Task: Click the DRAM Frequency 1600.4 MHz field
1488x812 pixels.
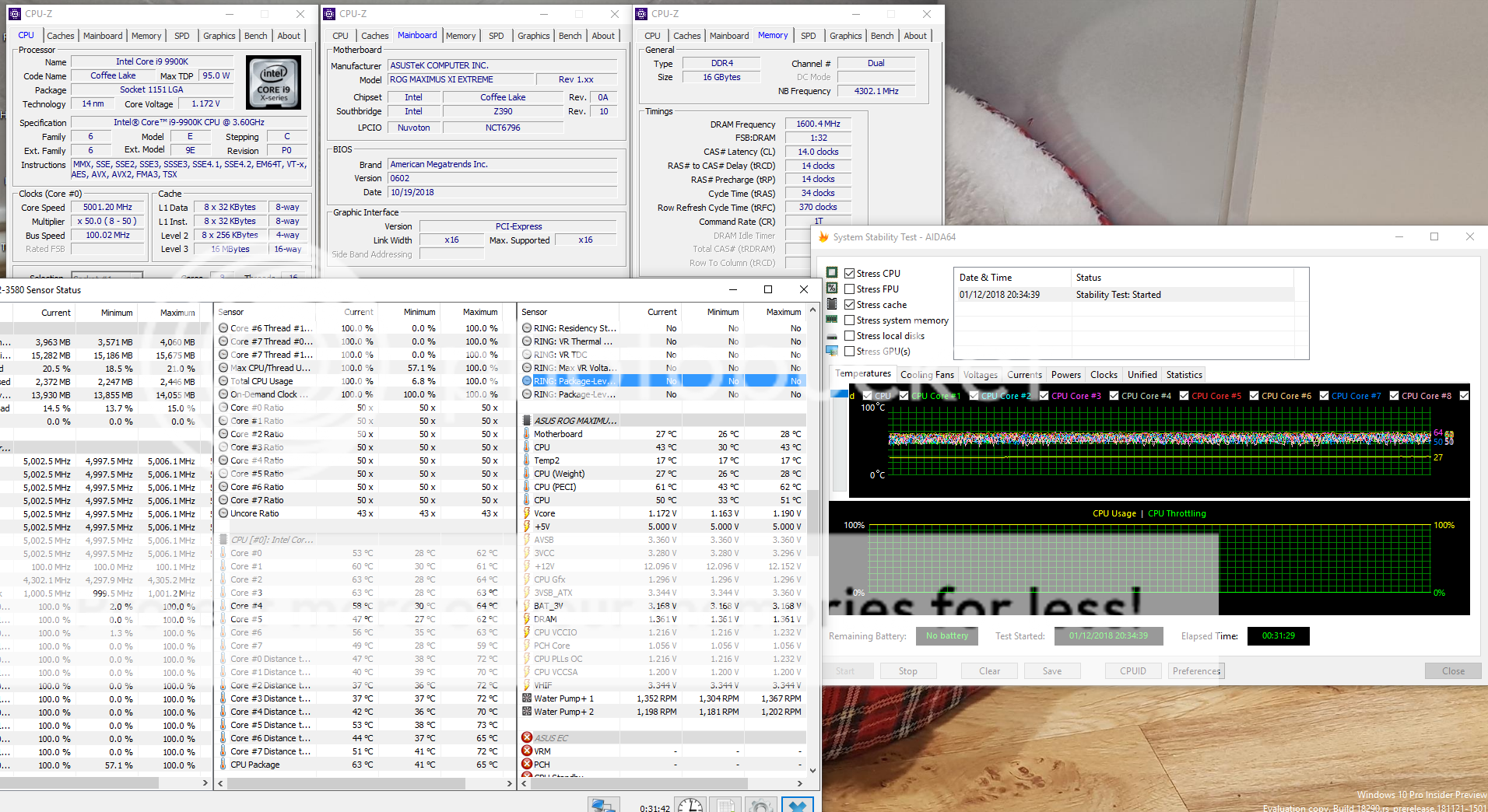Action: tap(818, 124)
